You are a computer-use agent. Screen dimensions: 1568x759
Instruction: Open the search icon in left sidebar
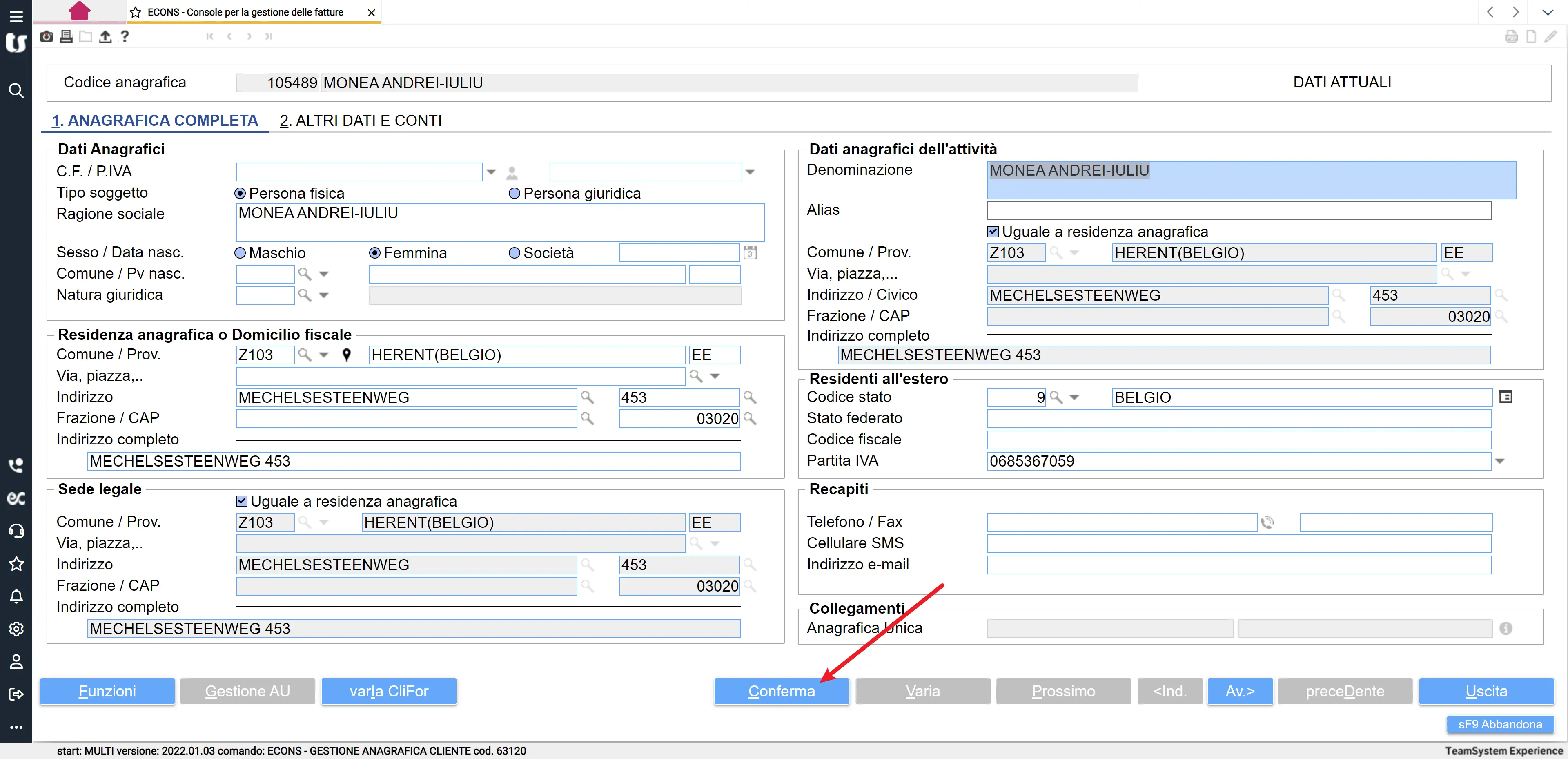pos(16,91)
